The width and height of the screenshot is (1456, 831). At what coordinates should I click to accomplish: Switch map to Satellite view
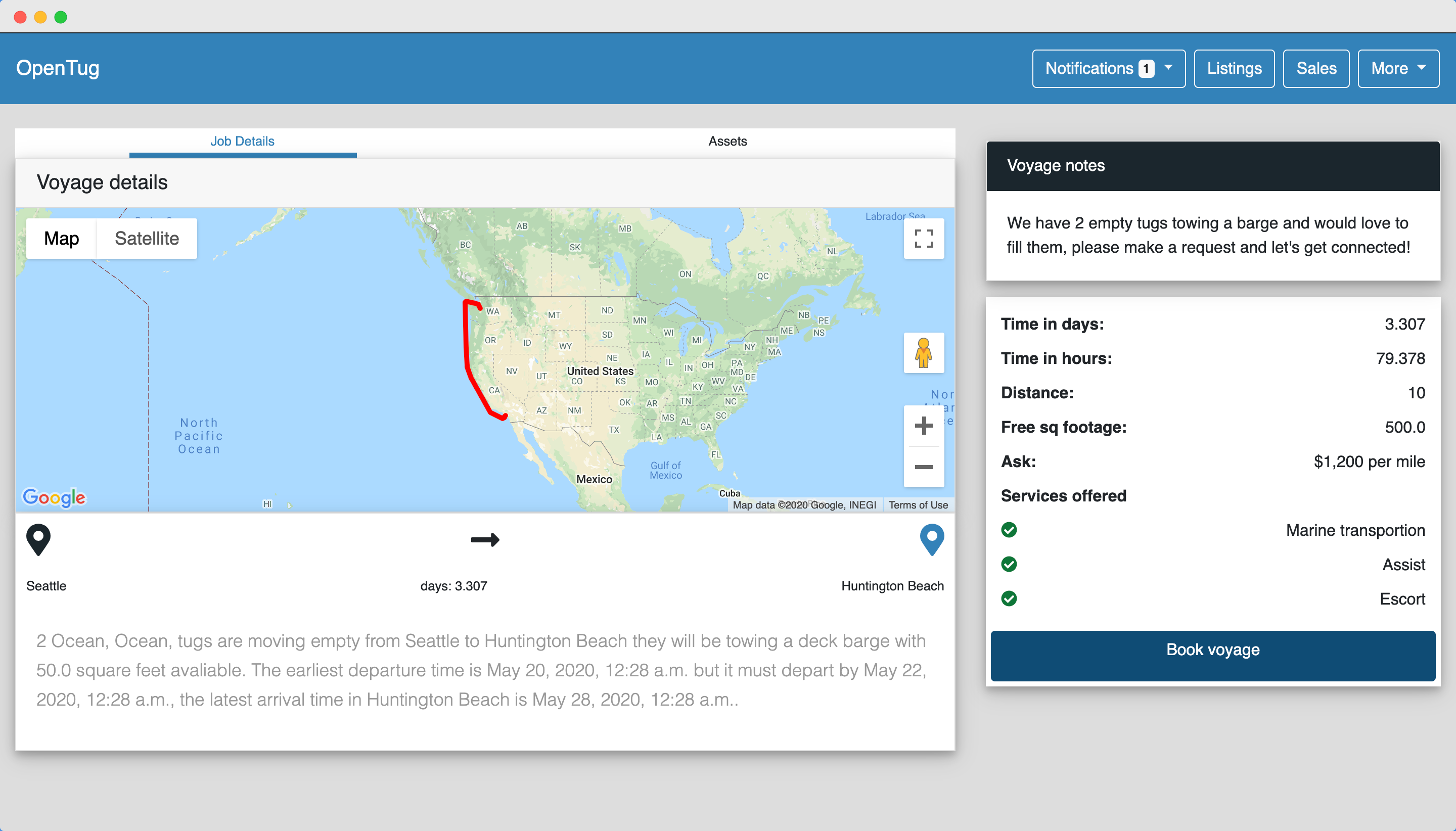[x=147, y=239]
